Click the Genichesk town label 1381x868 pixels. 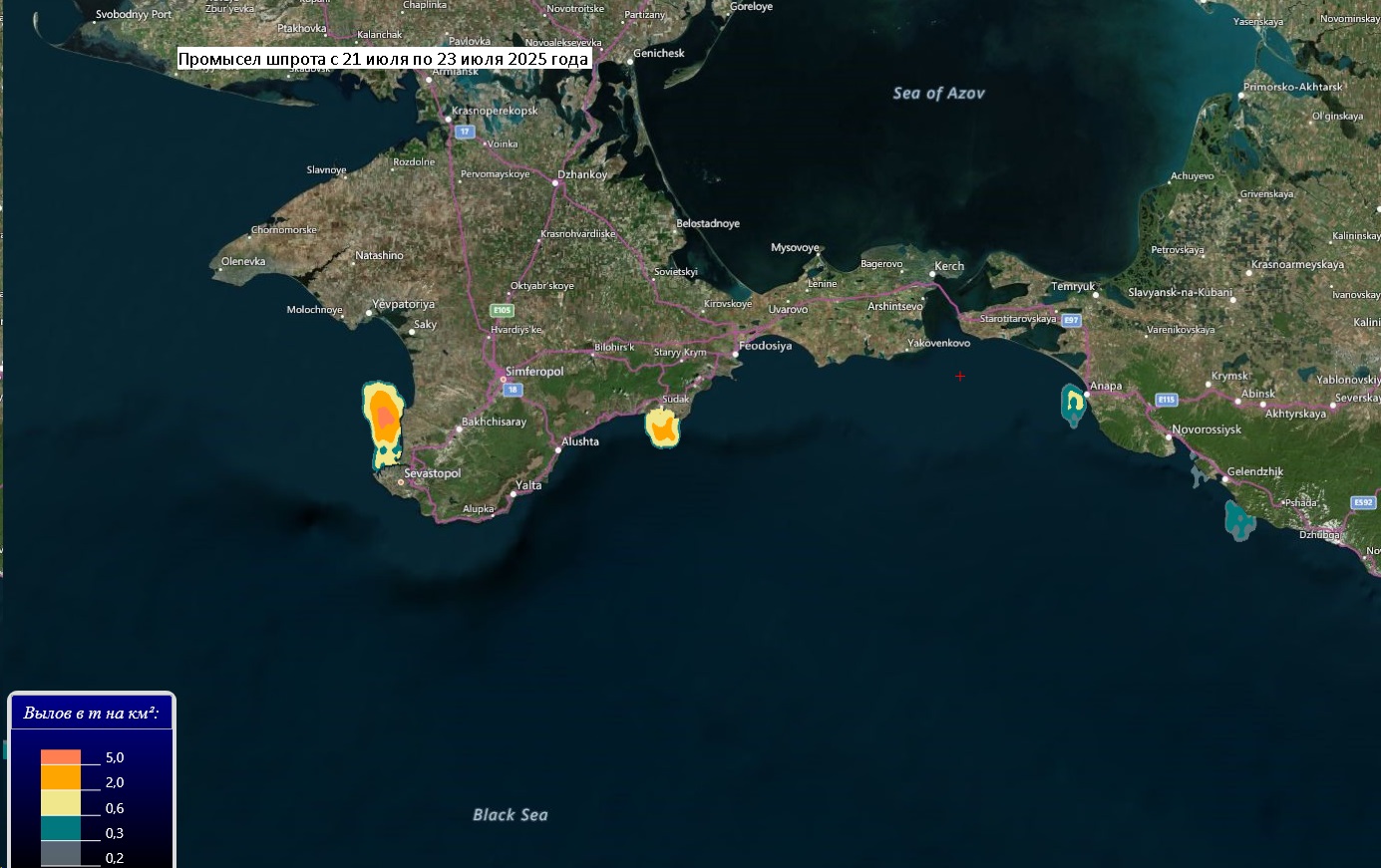659,53
